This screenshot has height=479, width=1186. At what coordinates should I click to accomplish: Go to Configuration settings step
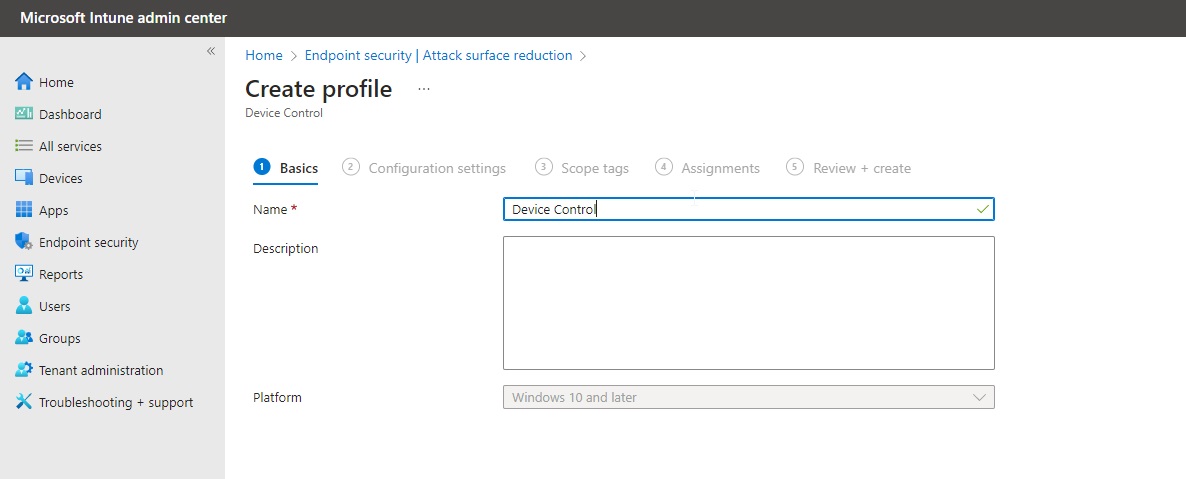pos(424,168)
